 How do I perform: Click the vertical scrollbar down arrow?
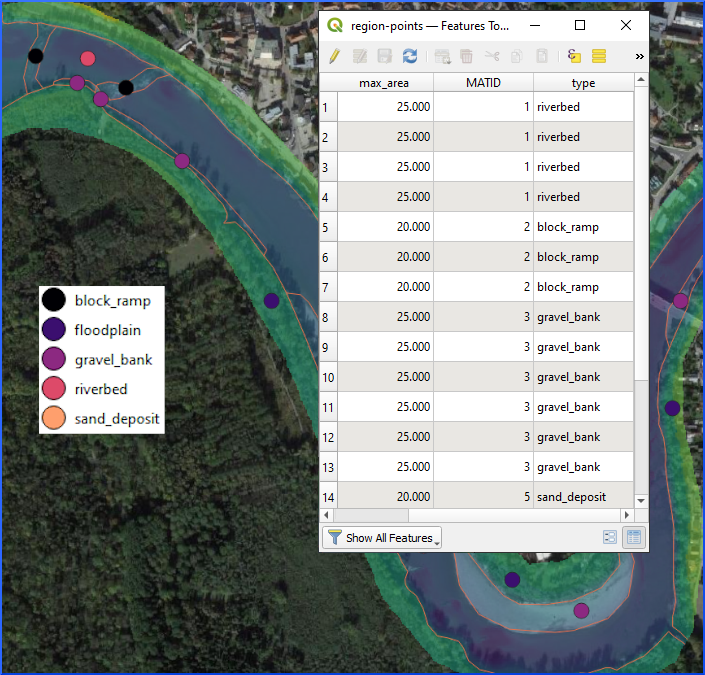[x=641, y=501]
